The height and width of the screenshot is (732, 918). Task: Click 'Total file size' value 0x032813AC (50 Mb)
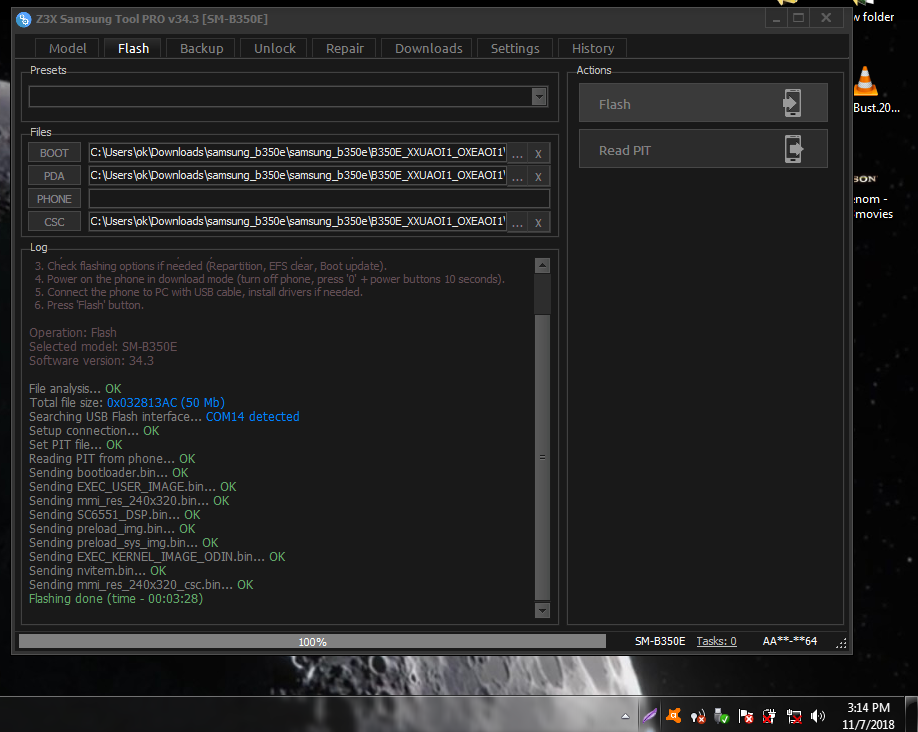(x=166, y=402)
